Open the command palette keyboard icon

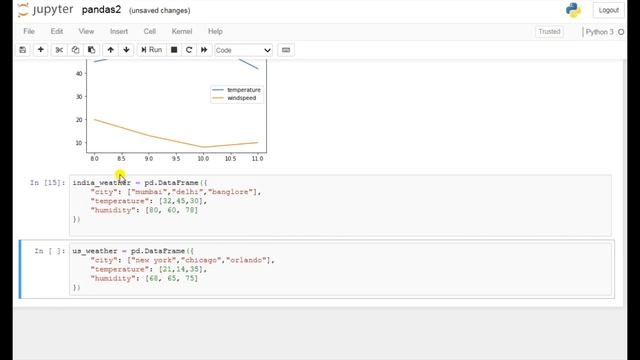click(x=286, y=50)
